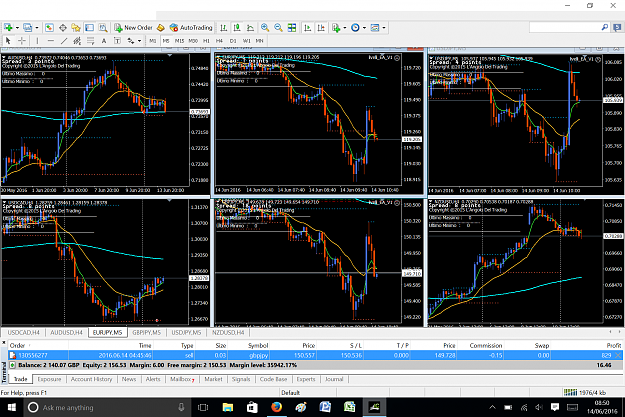Draw a trendline
This screenshot has height=417, width=625.
64,41
